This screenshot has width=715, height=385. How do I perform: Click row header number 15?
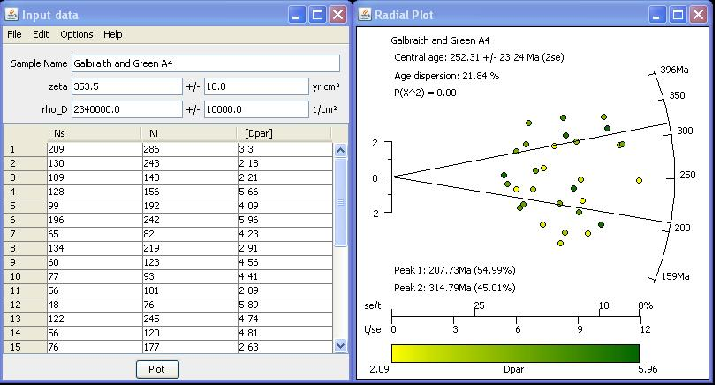(x=25, y=347)
